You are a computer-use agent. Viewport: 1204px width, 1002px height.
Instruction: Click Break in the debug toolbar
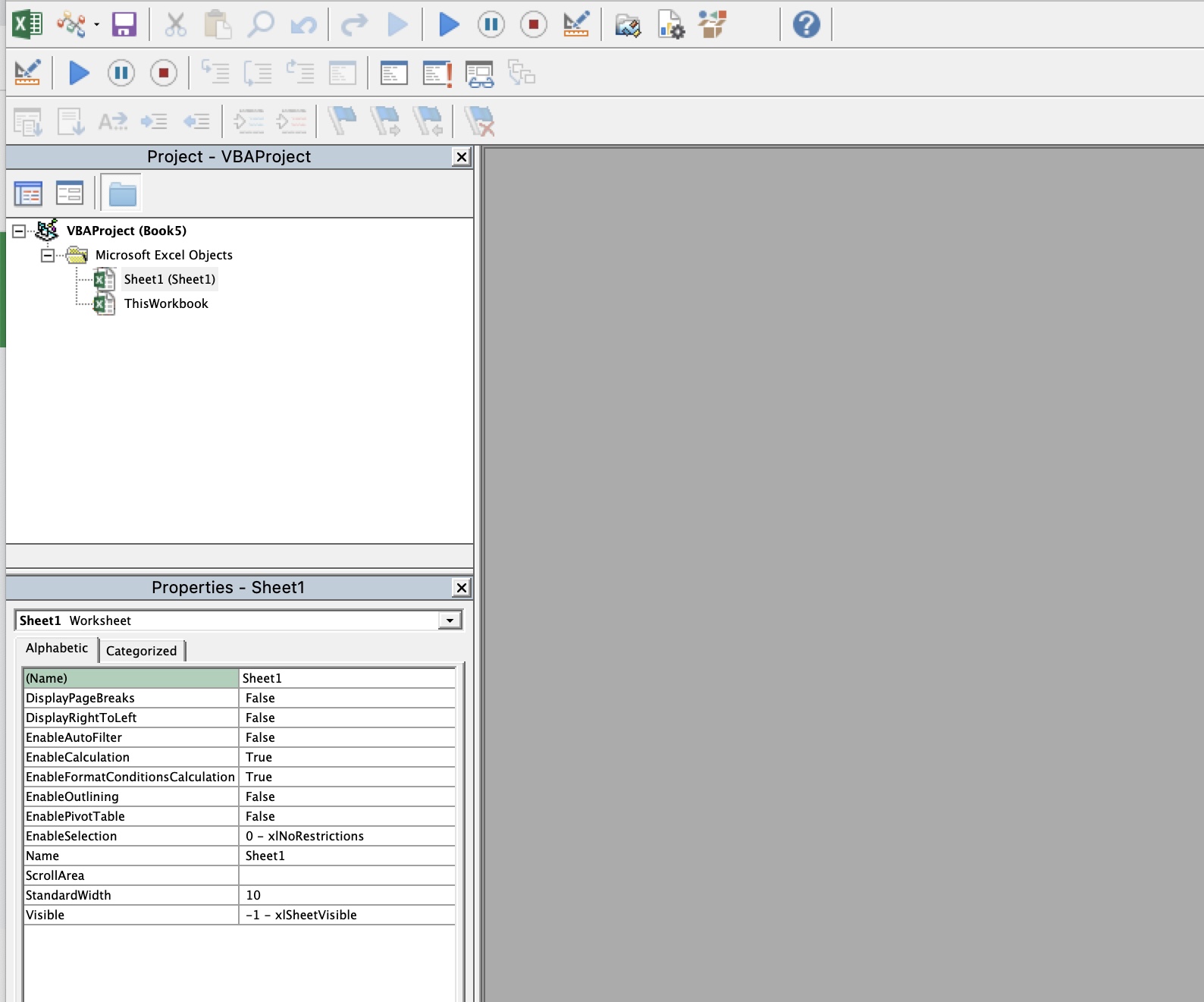tap(121, 73)
